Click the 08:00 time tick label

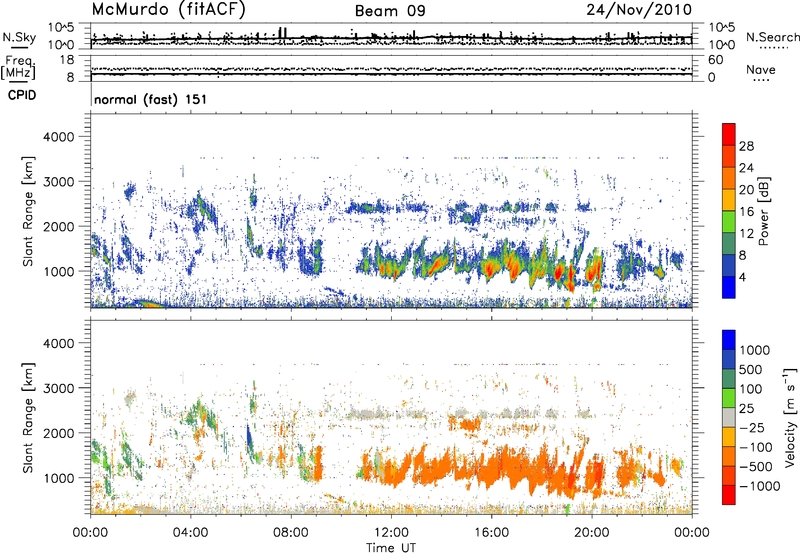(291, 533)
